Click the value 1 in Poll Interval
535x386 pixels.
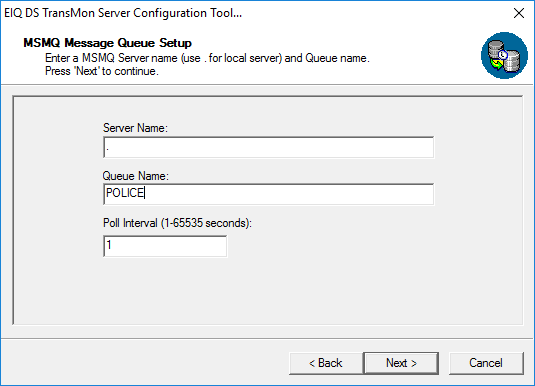point(109,245)
